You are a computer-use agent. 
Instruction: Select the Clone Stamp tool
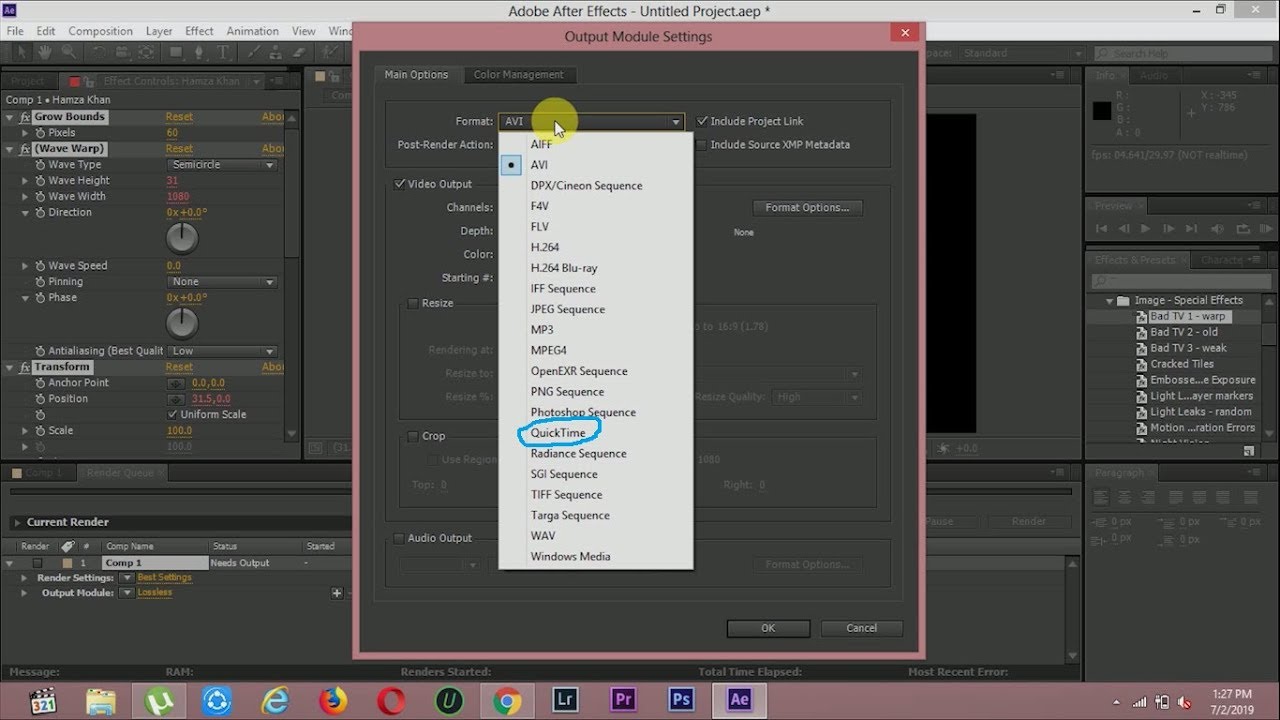point(275,52)
